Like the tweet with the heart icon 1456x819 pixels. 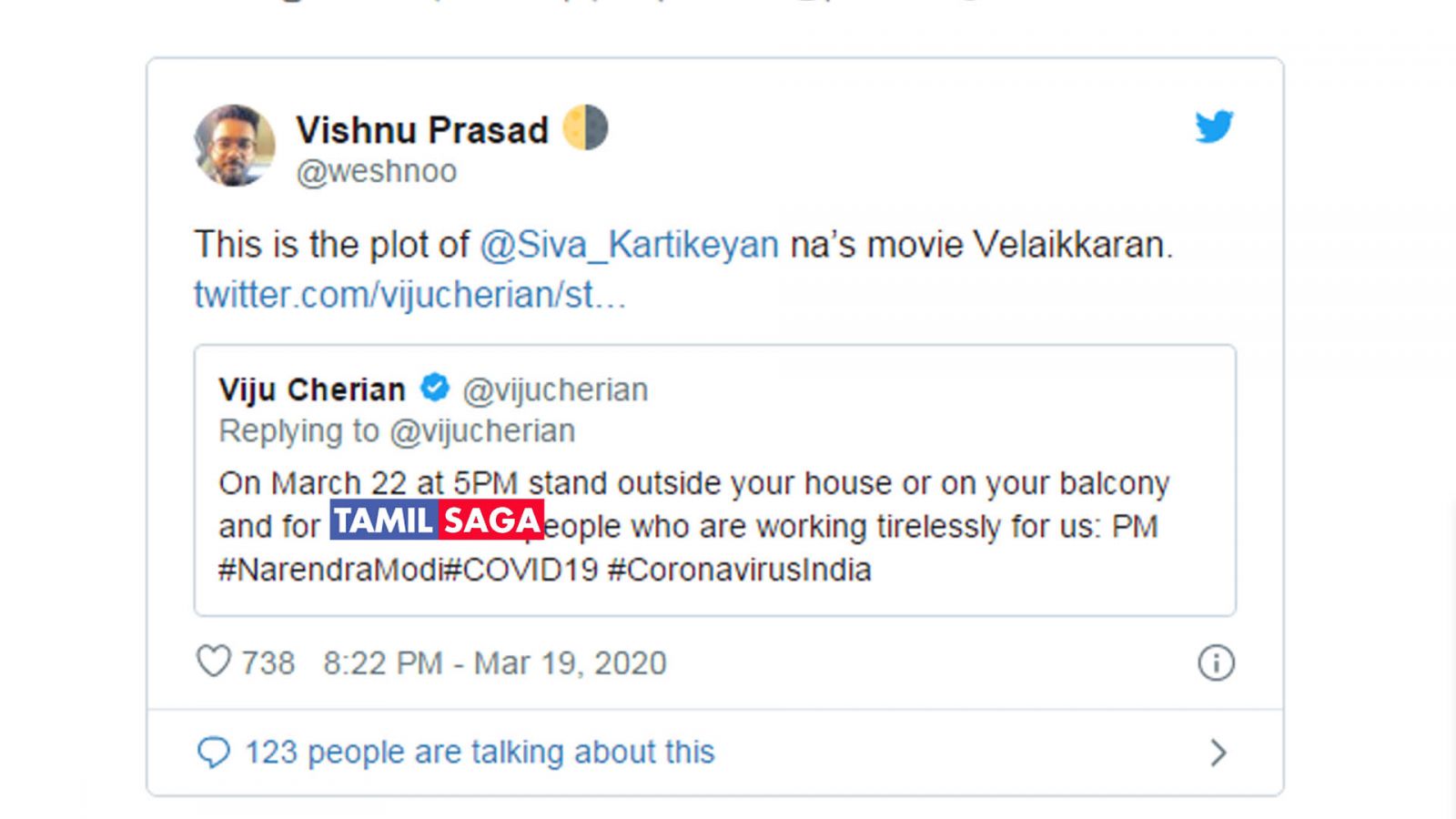pos(214,662)
